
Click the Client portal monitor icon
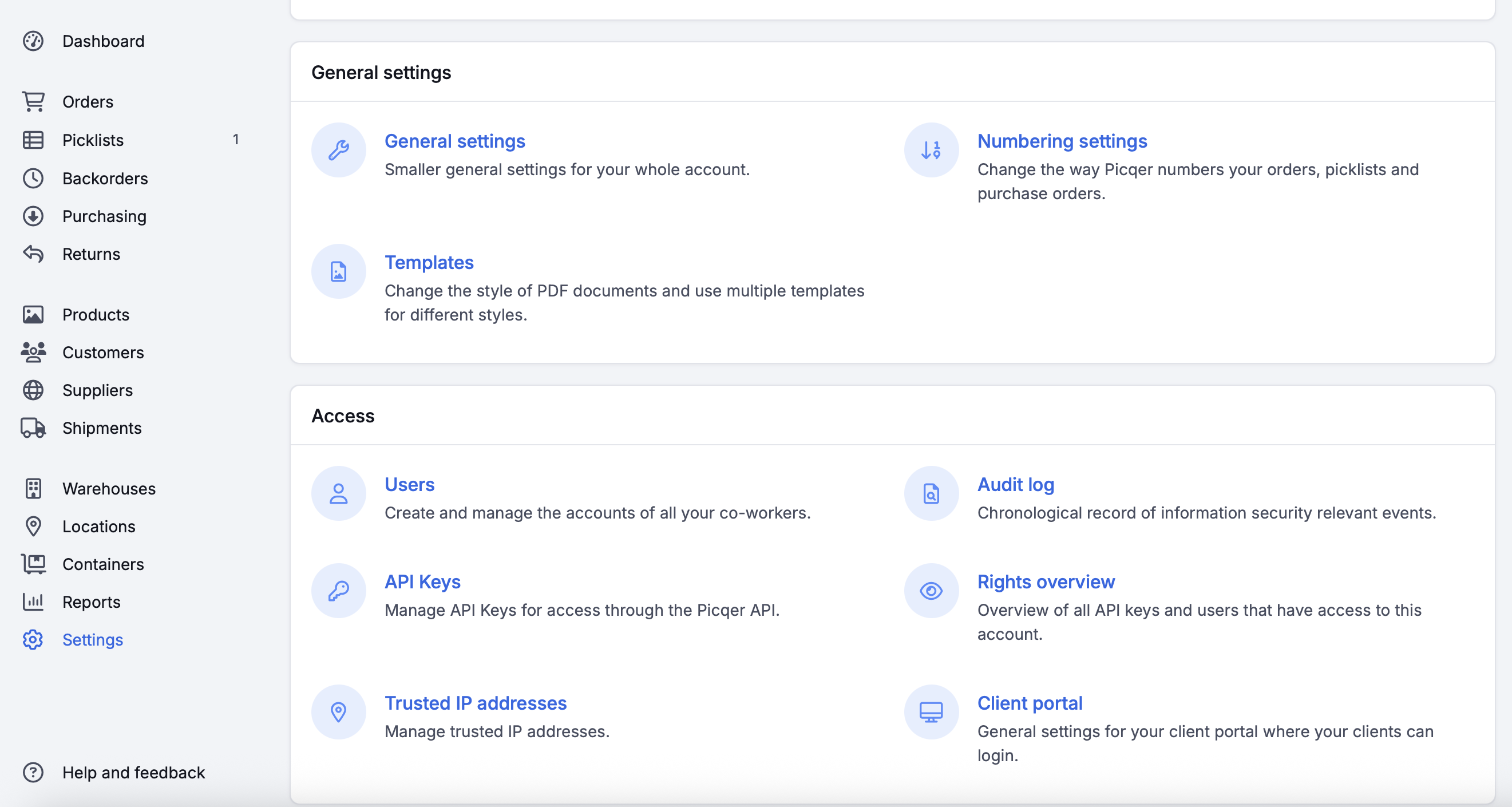[x=931, y=712]
